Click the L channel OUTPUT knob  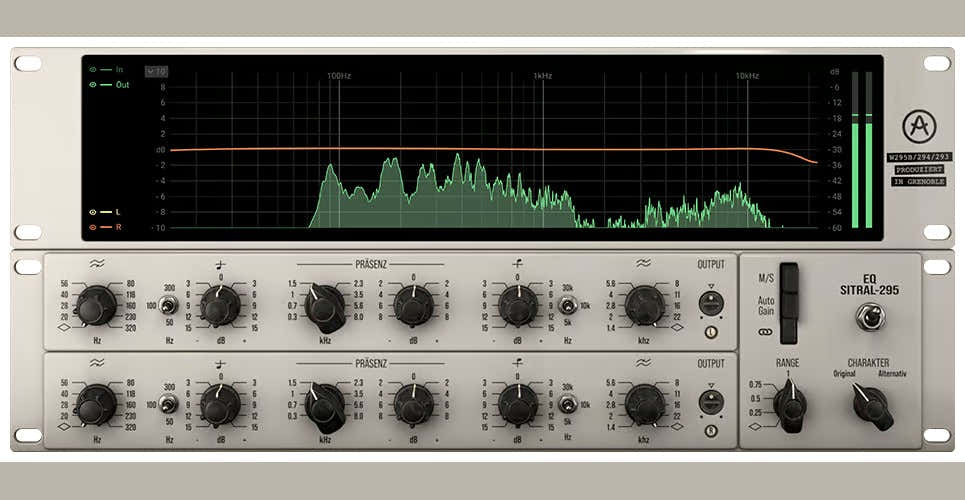pos(711,303)
